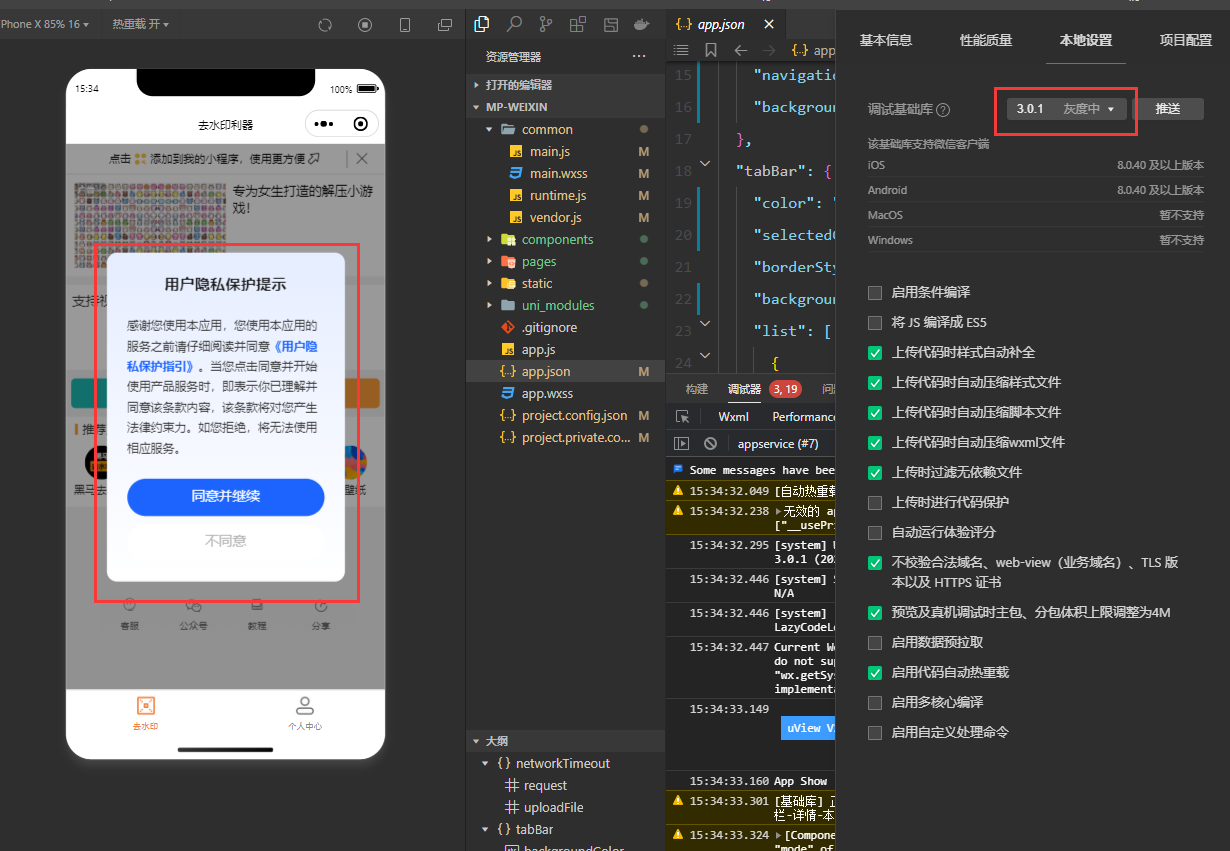
Task: Check 自动运行体验评分
Action: click(x=875, y=532)
